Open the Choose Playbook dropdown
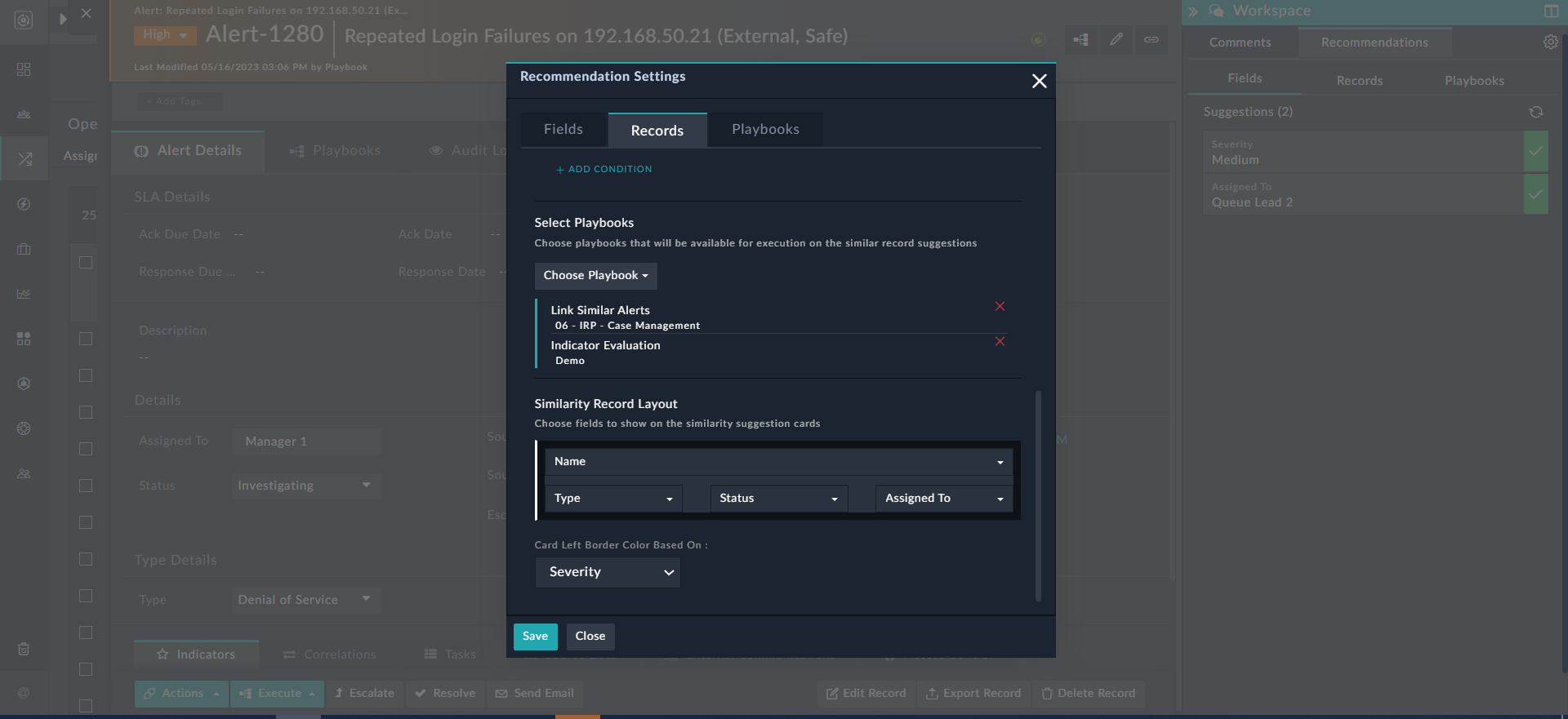The height and width of the screenshot is (719, 1568). click(595, 276)
